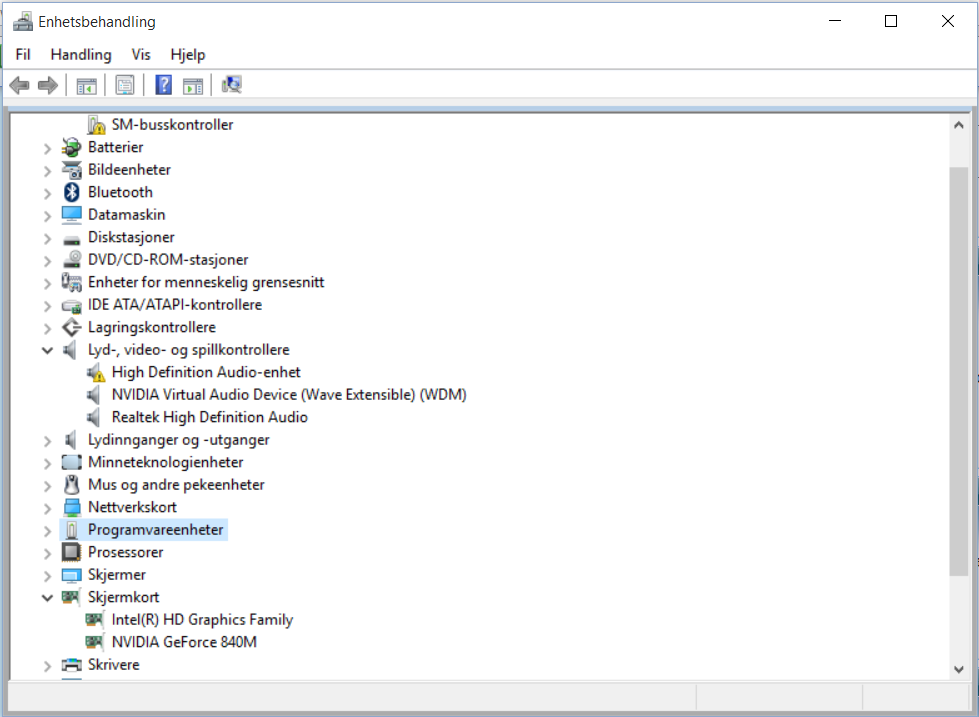Screen dimensions: 979x717
Task: Click the vertical scrollbar thumb
Action: [959, 371]
